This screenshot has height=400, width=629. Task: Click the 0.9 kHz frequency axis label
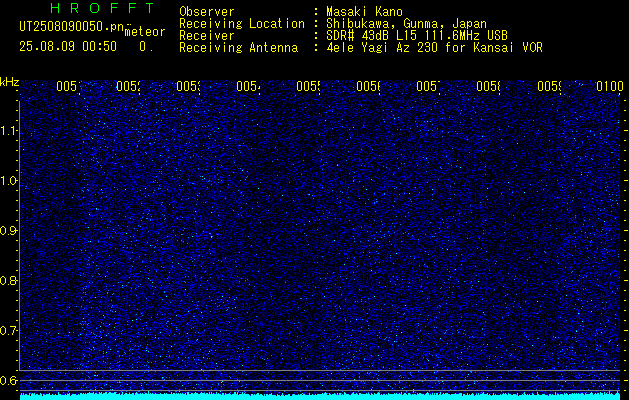pyautogui.click(x=9, y=231)
